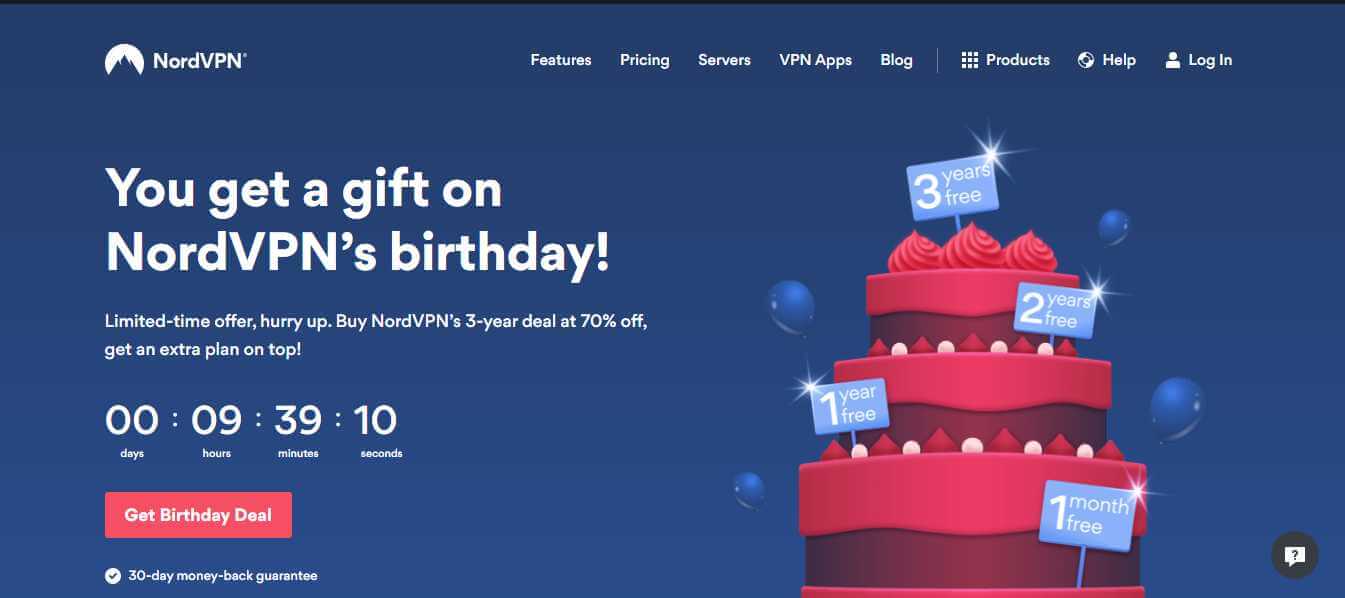This screenshot has width=1345, height=598.
Task: Open the VPN Apps menu item
Action: point(816,60)
